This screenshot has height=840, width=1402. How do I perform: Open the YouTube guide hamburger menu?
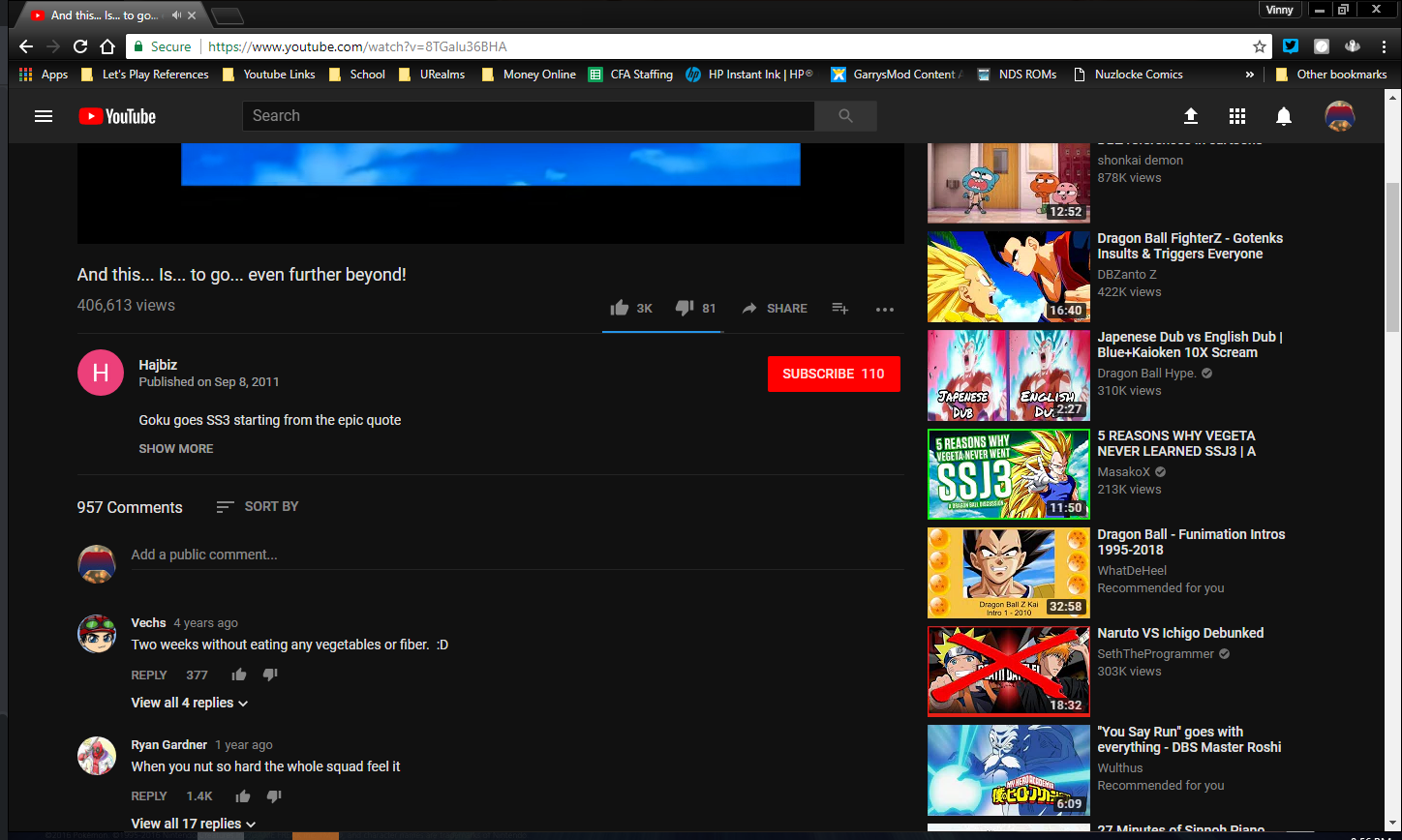(x=44, y=116)
